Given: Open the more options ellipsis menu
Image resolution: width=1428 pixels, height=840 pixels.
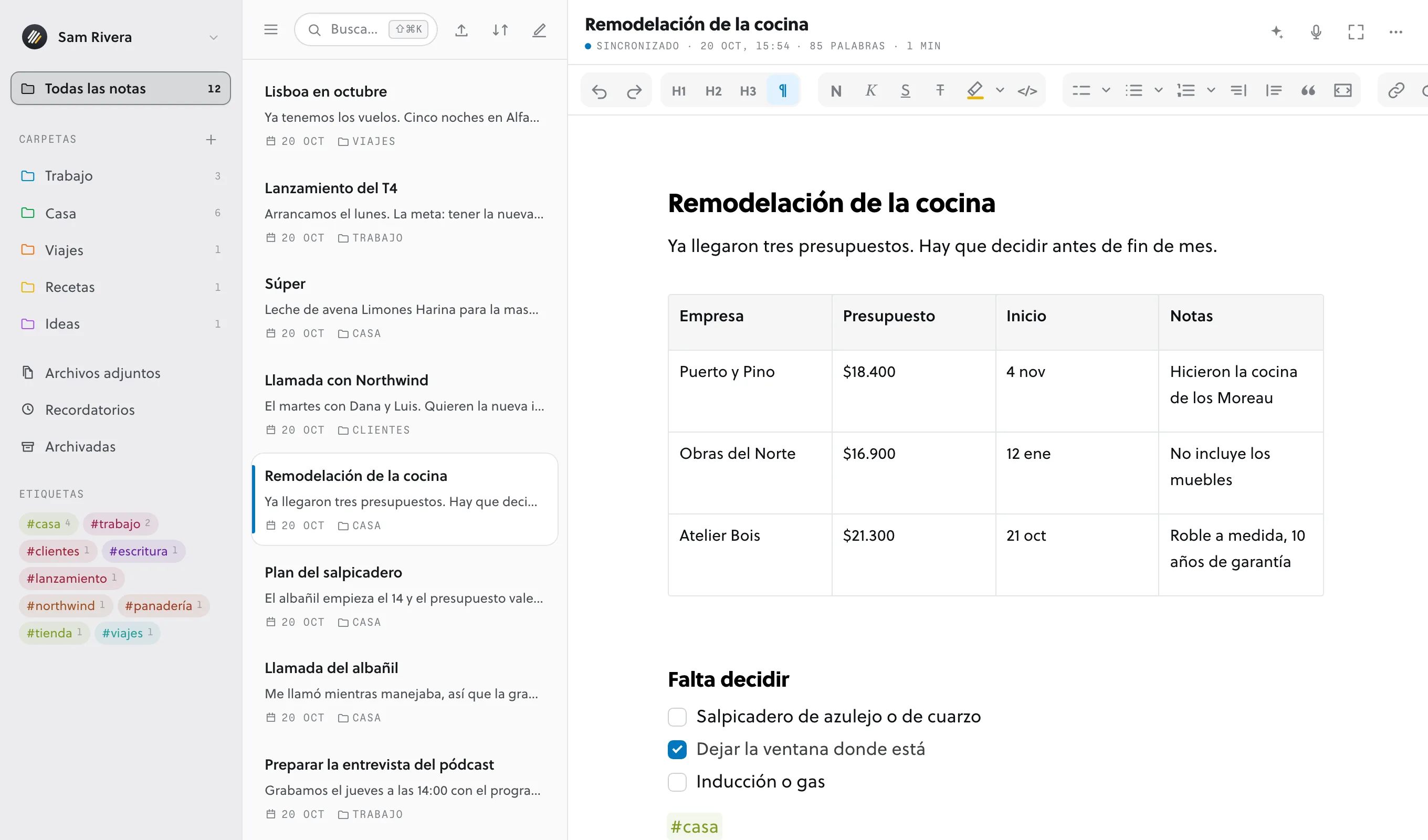Looking at the screenshot, I should 1395,31.
